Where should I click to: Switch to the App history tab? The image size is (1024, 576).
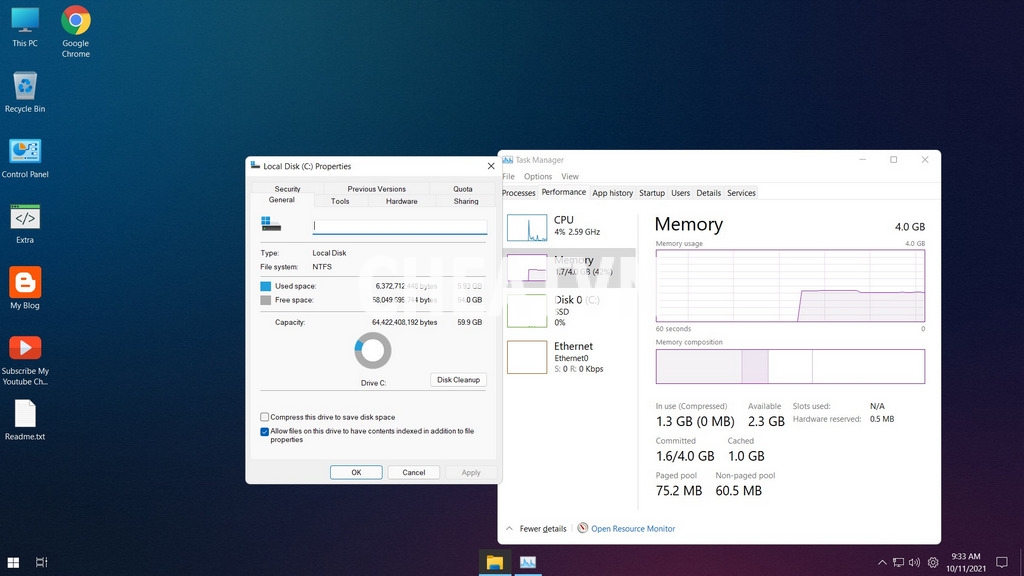tap(612, 193)
